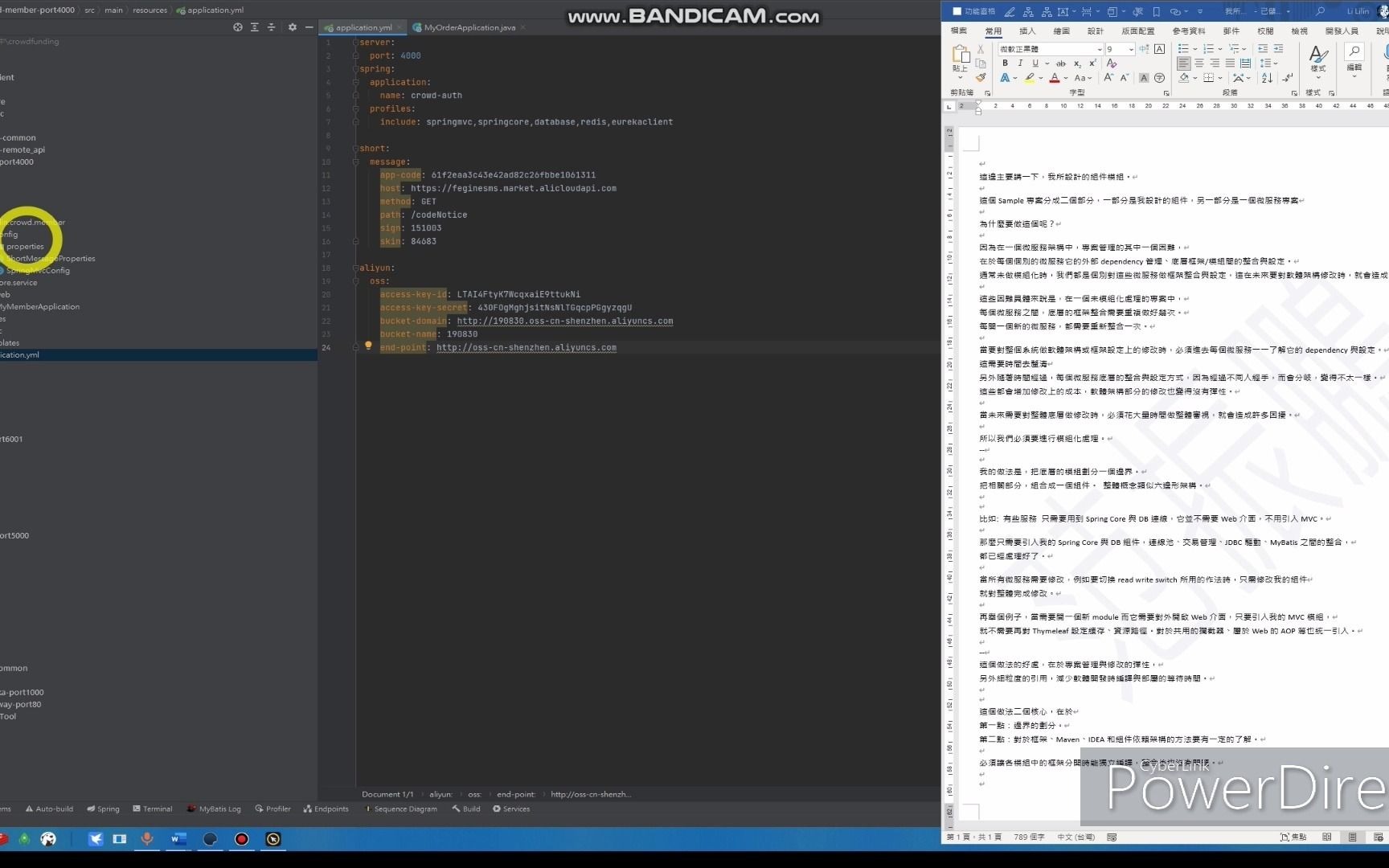
Task: Click the Distributed alignment icon in Word
Action: (1245, 63)
